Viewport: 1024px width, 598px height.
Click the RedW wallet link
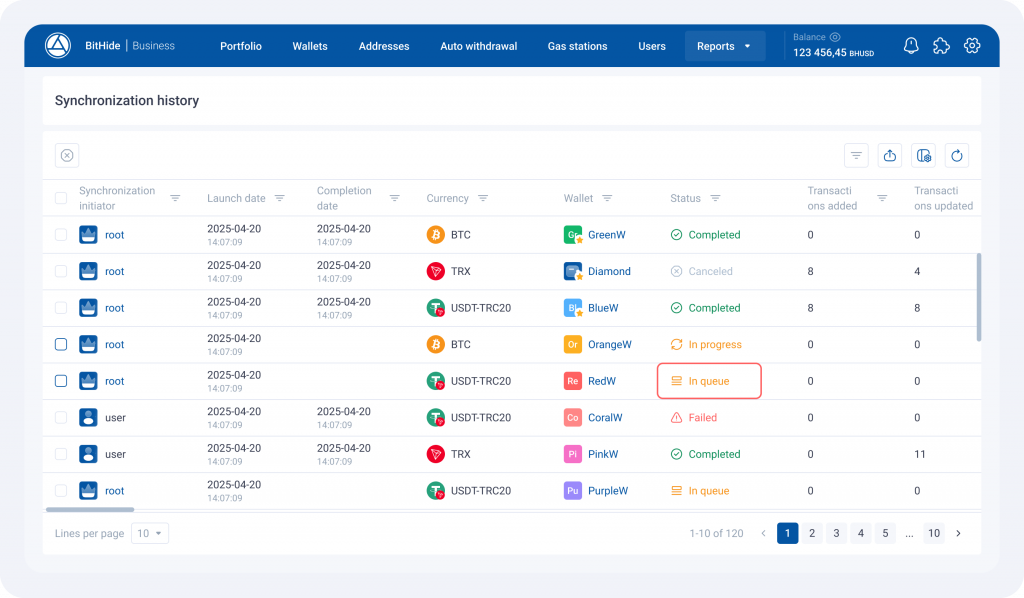point(602,381)
